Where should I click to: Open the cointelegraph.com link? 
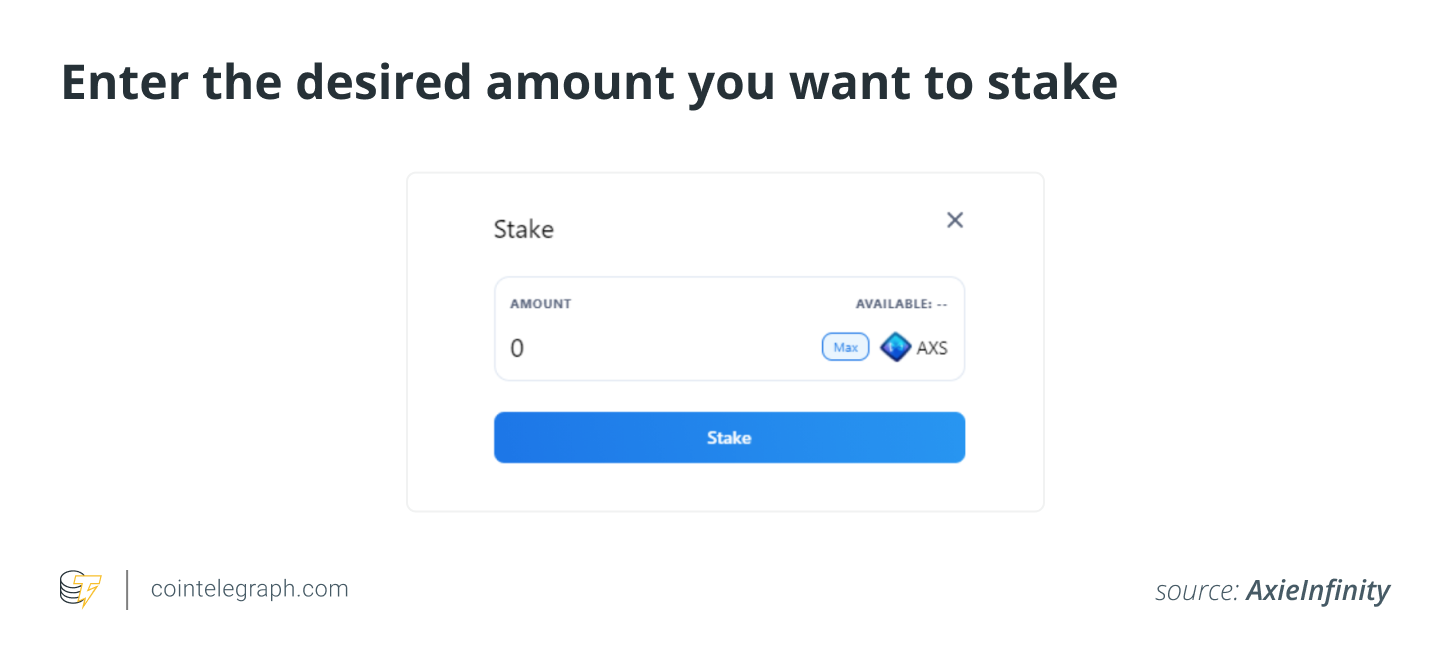coord(249,589)
